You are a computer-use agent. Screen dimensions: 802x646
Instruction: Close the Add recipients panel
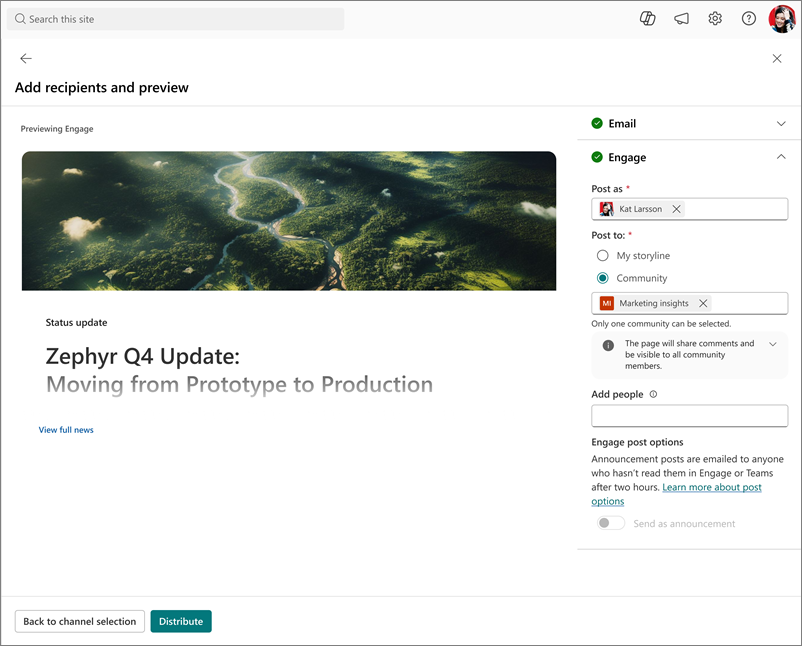(777, 58)
